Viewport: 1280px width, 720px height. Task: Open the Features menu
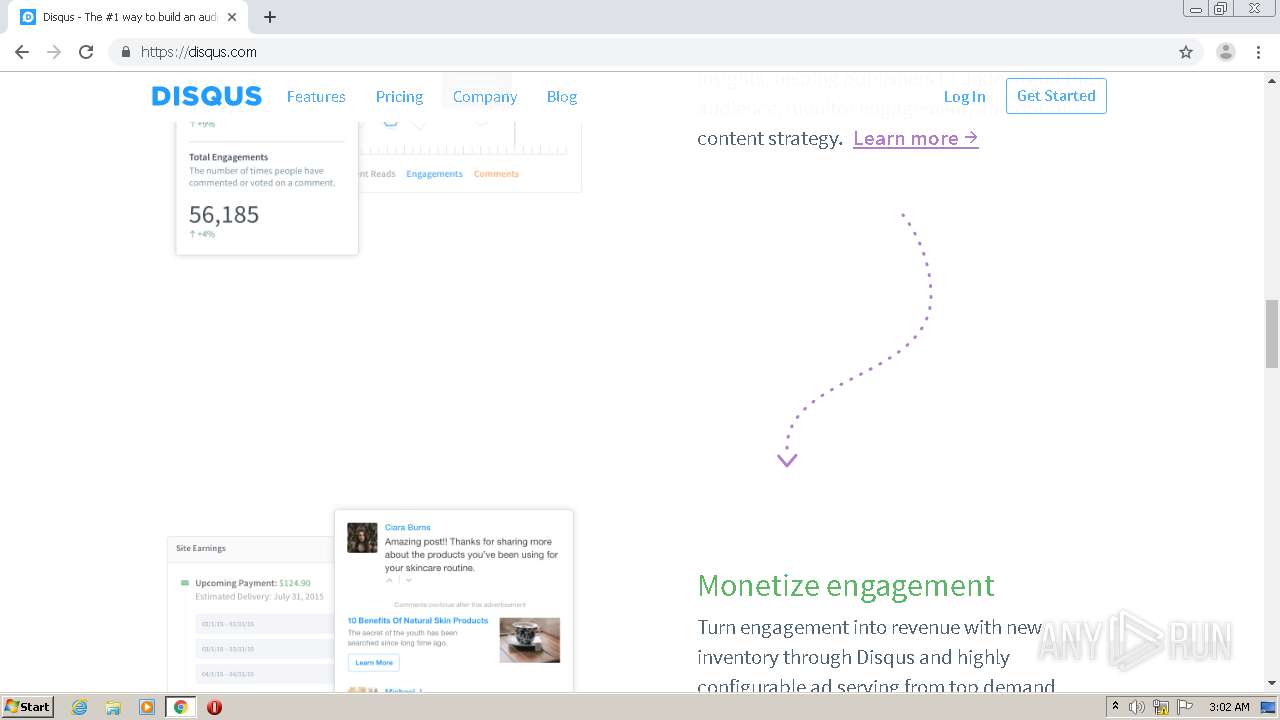coord(316,97)
